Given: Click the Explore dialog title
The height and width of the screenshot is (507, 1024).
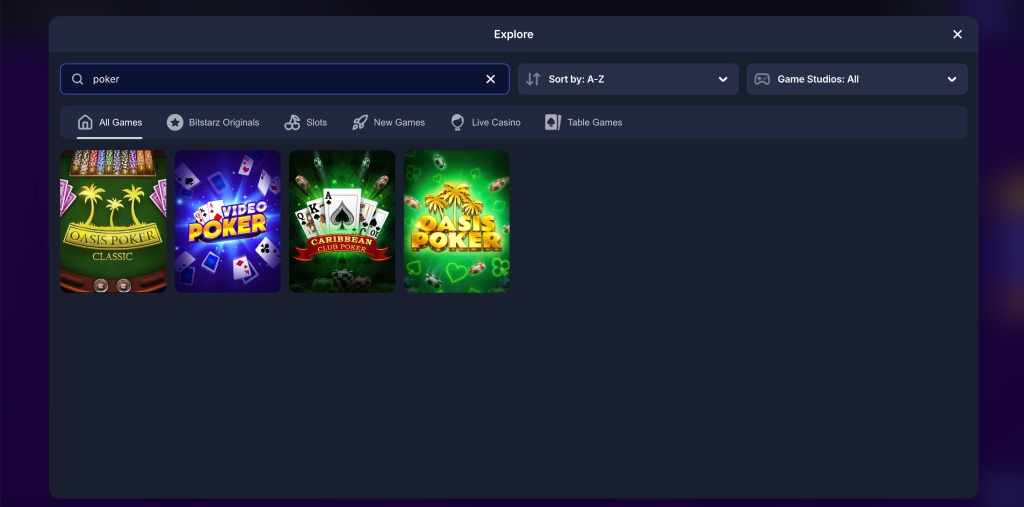Looking at the screenshot, I should (x=513, y=35).
